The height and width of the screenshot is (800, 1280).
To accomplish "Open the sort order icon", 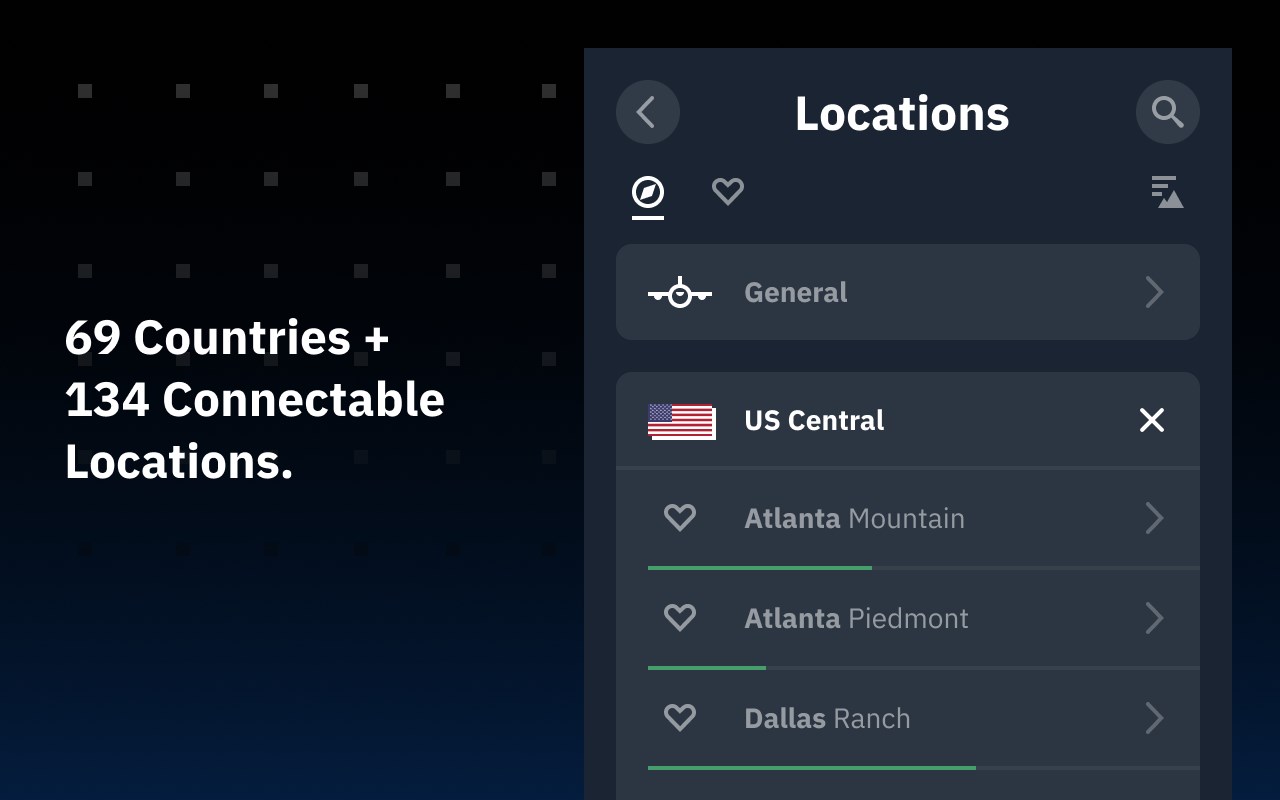I will [x=1167, y=192].
